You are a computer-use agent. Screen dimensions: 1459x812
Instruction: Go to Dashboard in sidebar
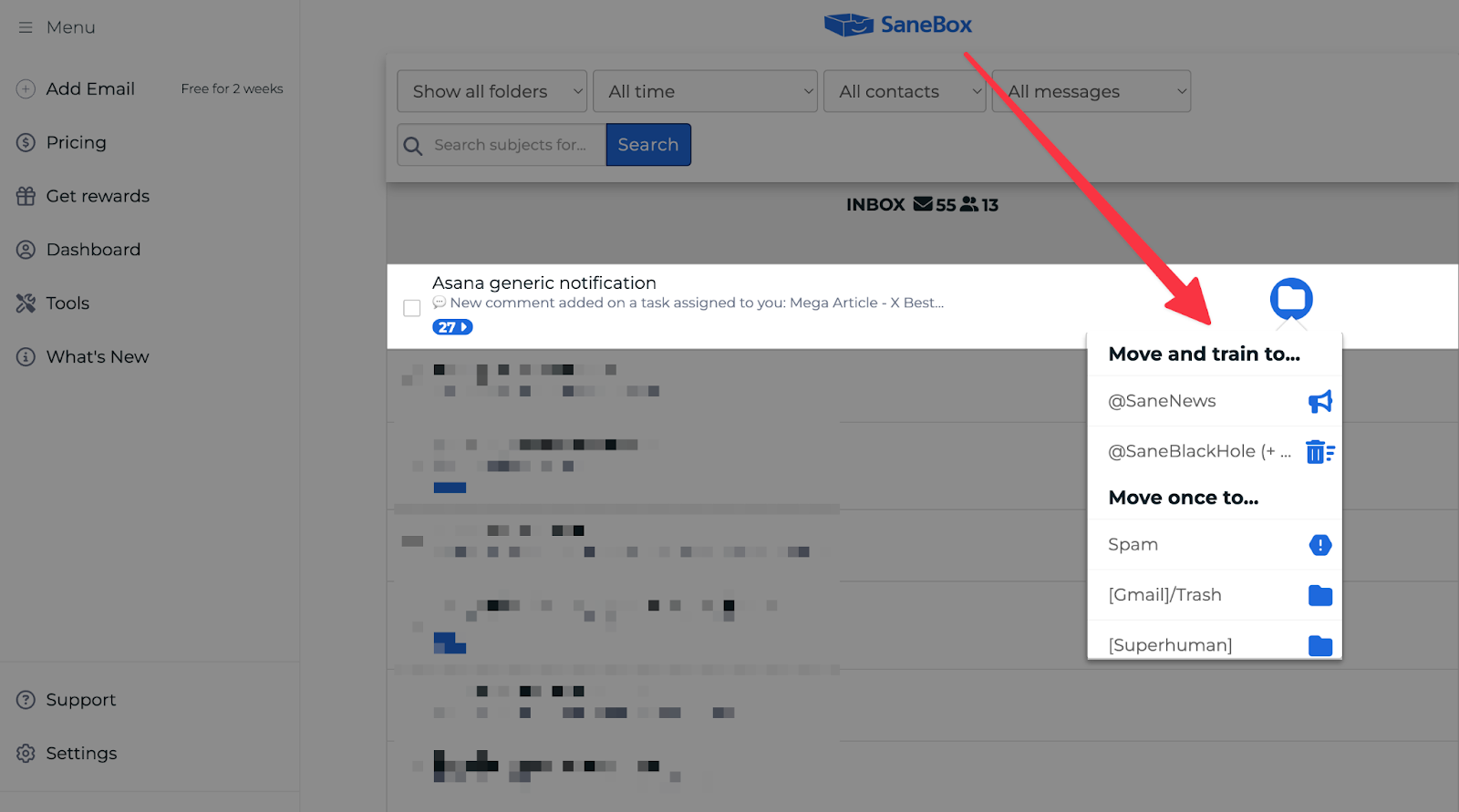point(93,250)
